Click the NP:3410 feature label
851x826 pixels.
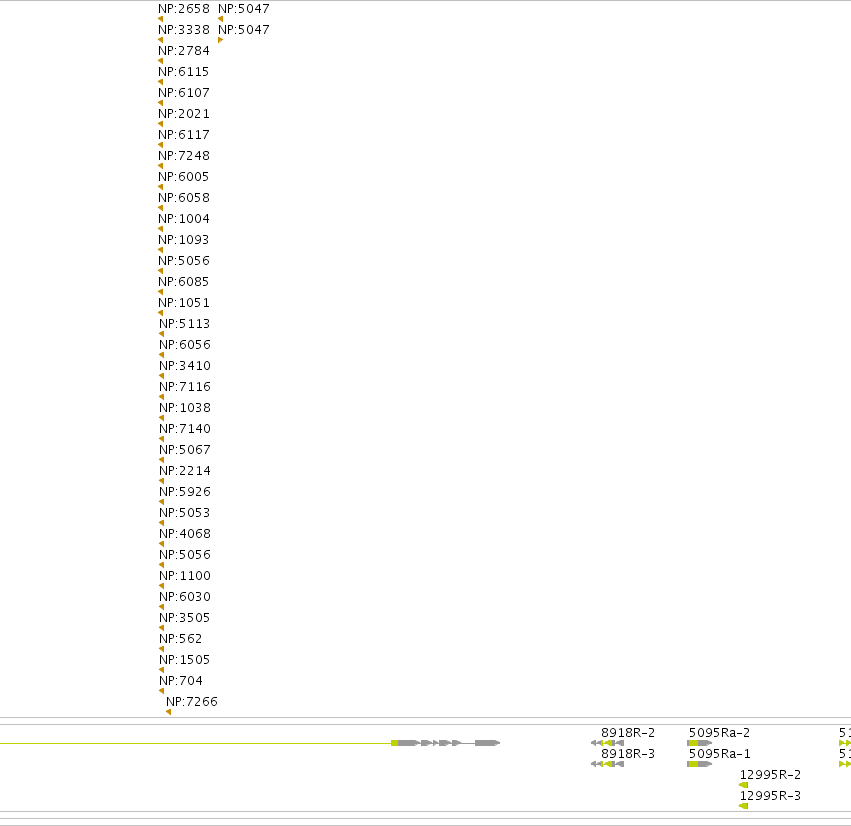pos(185,366)
